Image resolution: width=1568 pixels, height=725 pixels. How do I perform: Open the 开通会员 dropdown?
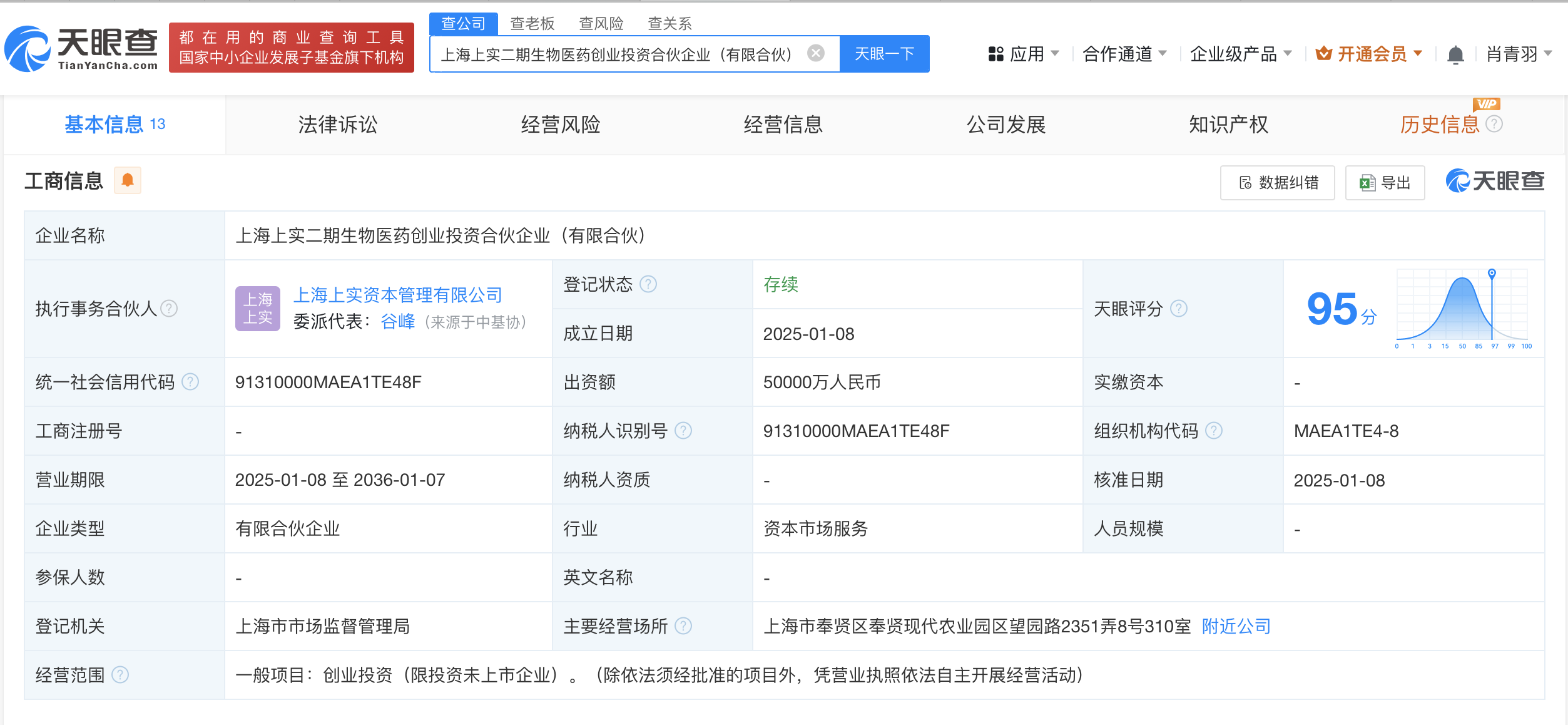(x=1369, y=54)
